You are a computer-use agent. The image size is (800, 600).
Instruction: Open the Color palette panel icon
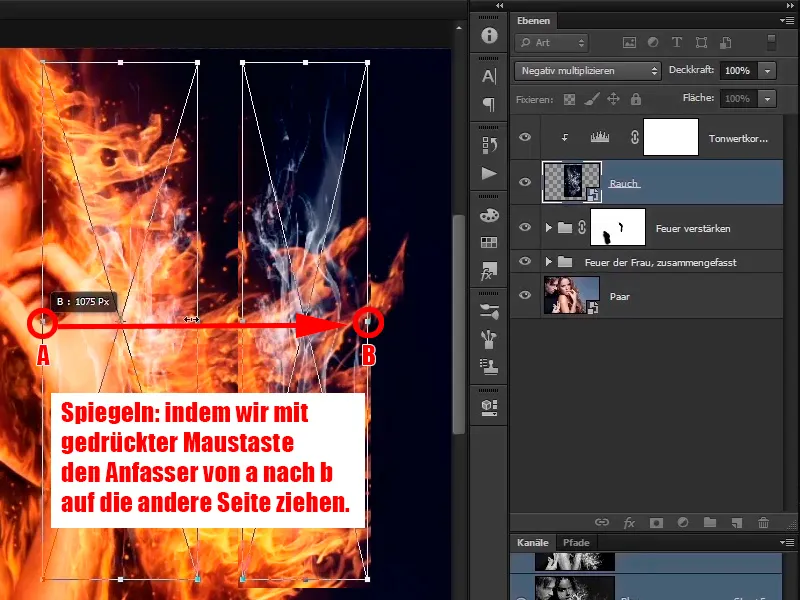coord(489,215)
